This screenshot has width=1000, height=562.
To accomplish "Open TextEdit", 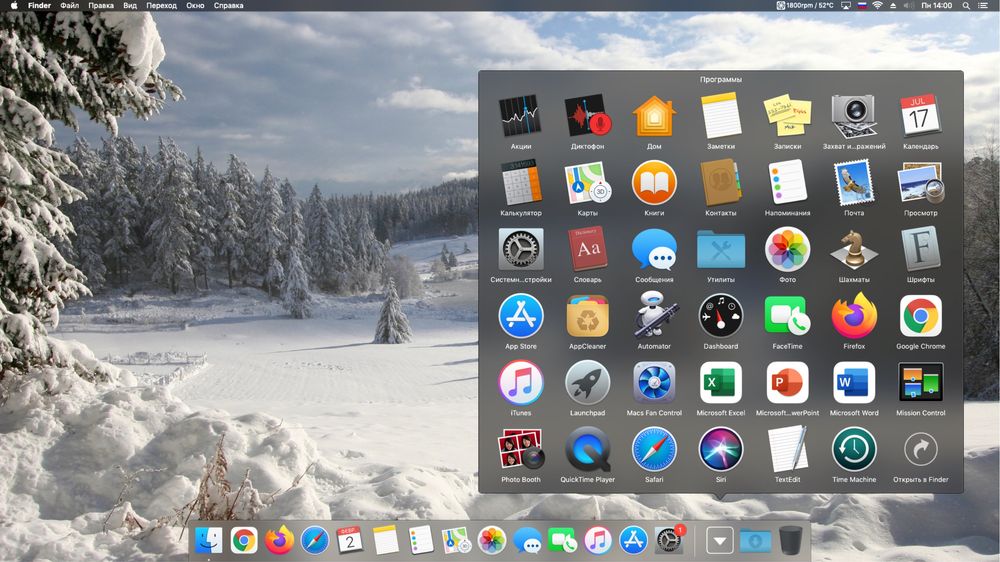I will [x=788, y=450].
